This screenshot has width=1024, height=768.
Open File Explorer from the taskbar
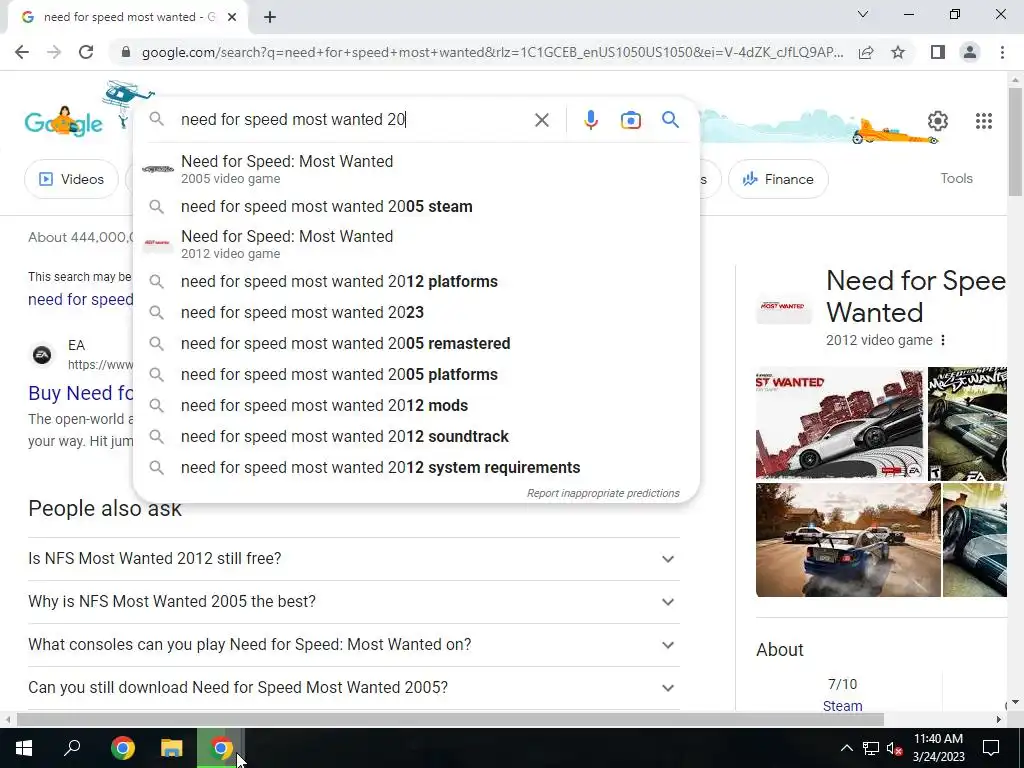point(172,748)
